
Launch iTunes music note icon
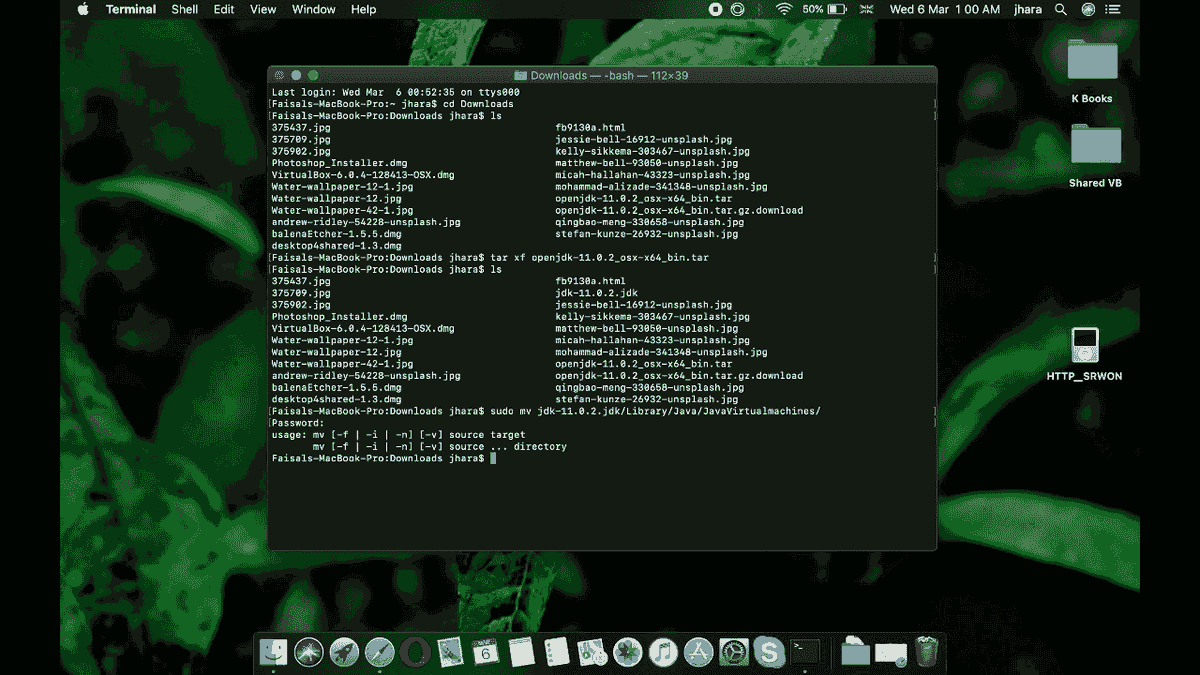pos(663,652)
